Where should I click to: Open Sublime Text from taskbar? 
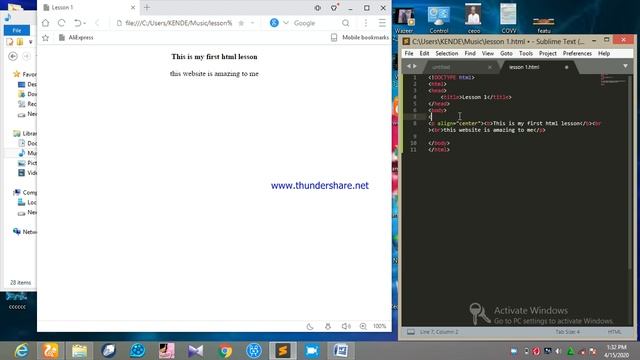click(x=283, y=351)
